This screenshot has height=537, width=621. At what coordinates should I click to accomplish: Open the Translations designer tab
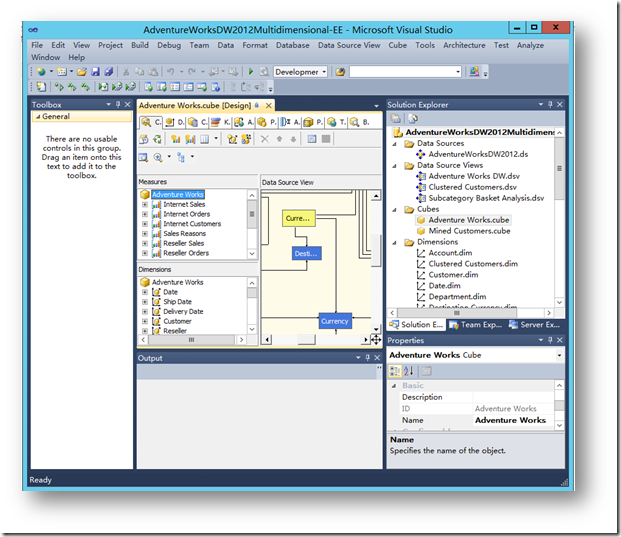337,122
